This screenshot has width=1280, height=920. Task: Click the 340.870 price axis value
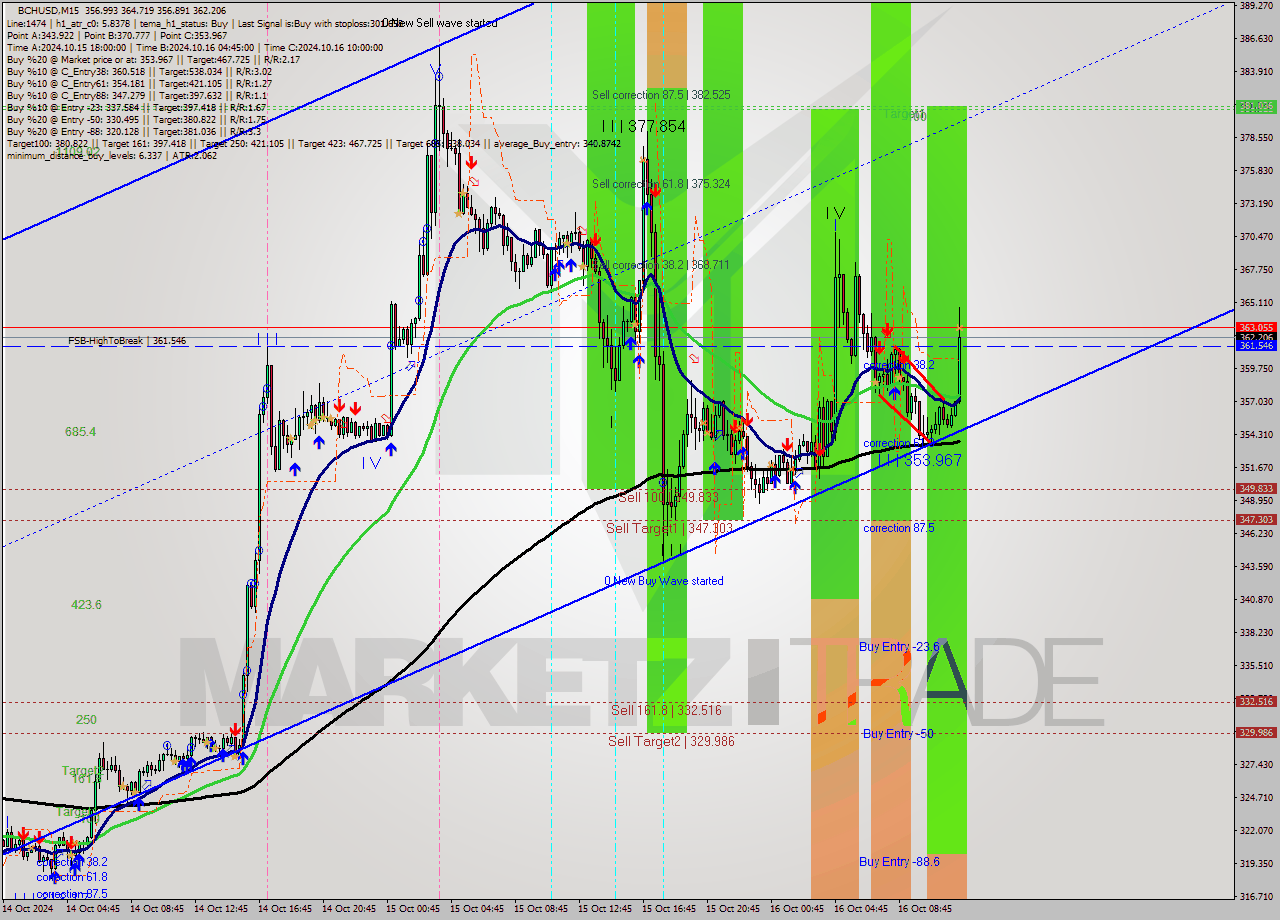(1256, 600)
